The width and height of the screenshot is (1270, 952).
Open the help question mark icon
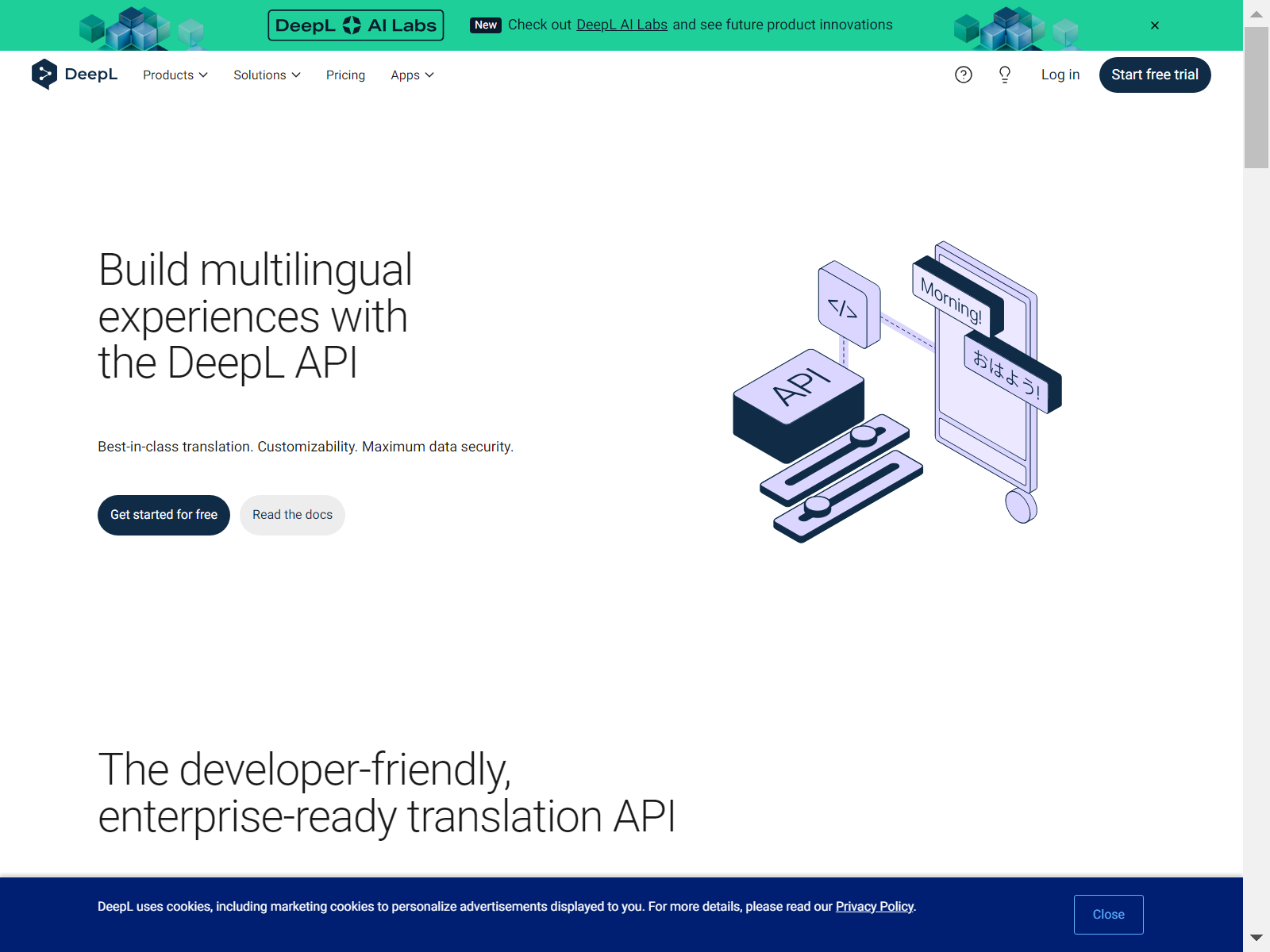pyautogui.click(x=964, y=75)
